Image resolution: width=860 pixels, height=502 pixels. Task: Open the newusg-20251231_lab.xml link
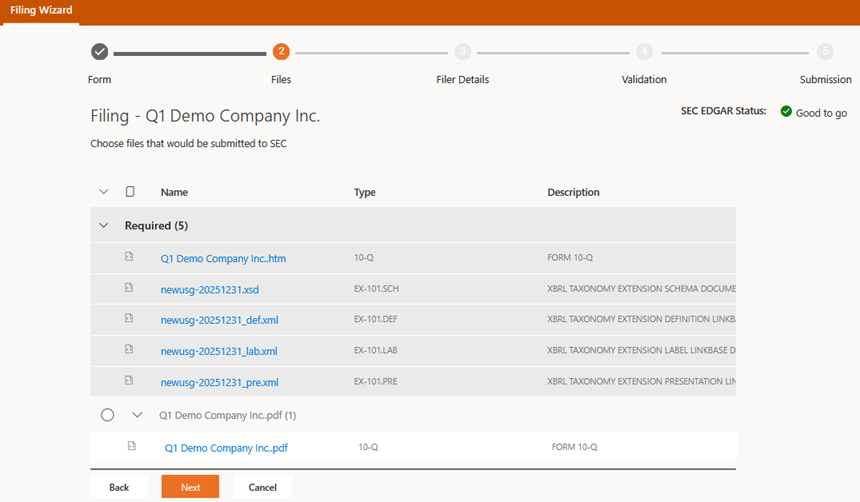[x=219, y=351]
